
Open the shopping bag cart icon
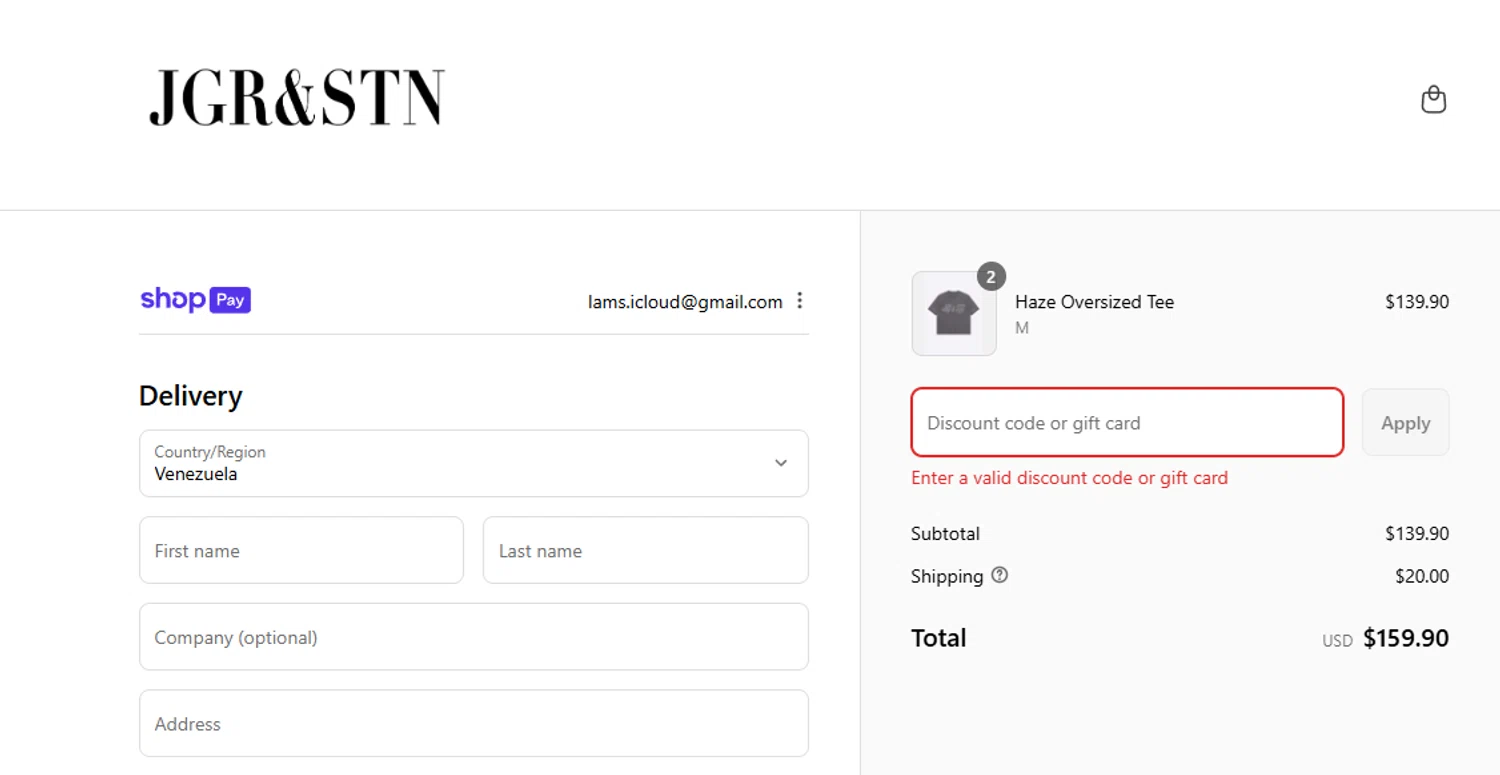(1433, 100)
